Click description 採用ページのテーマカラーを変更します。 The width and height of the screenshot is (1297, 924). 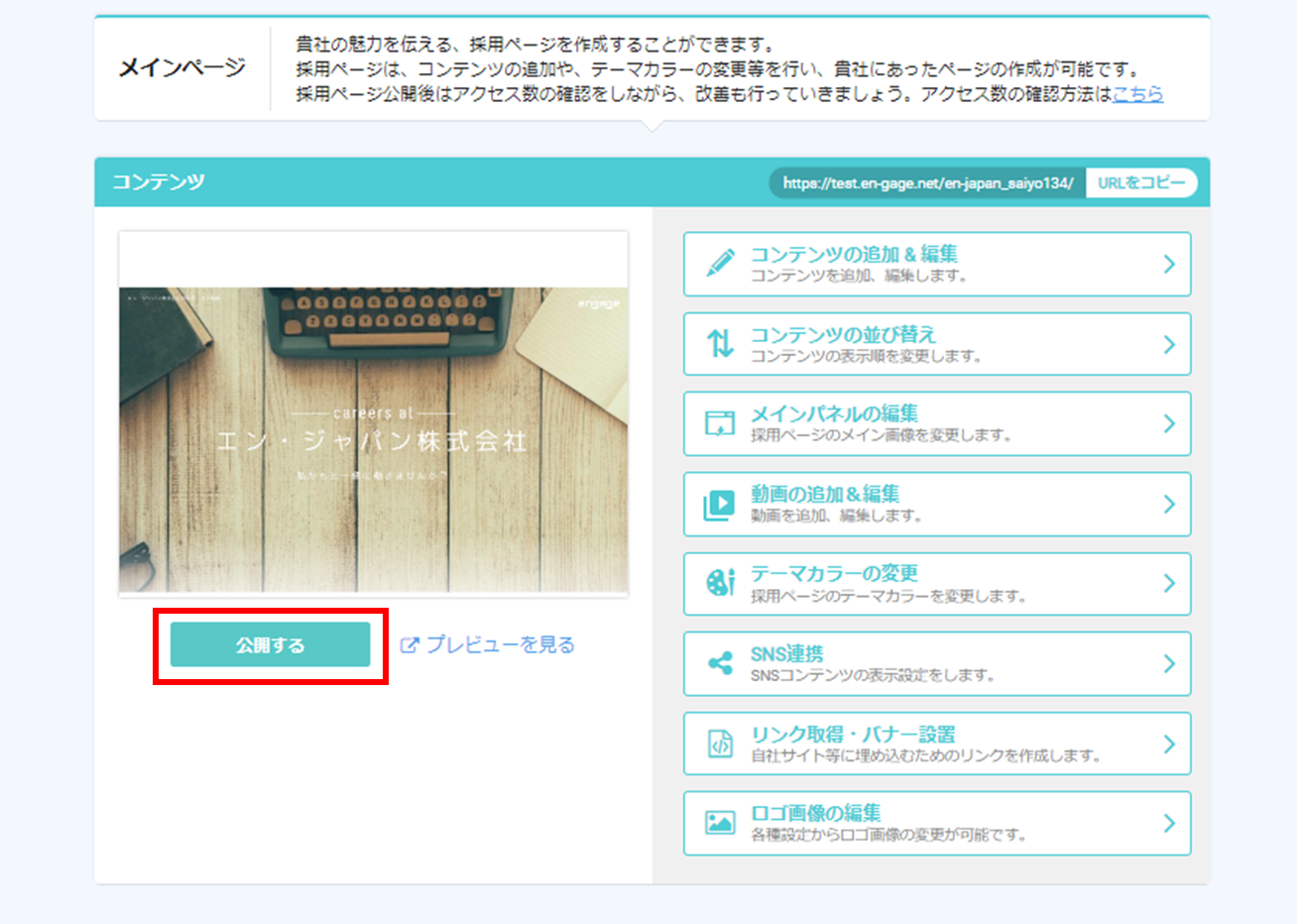(888, 596)
